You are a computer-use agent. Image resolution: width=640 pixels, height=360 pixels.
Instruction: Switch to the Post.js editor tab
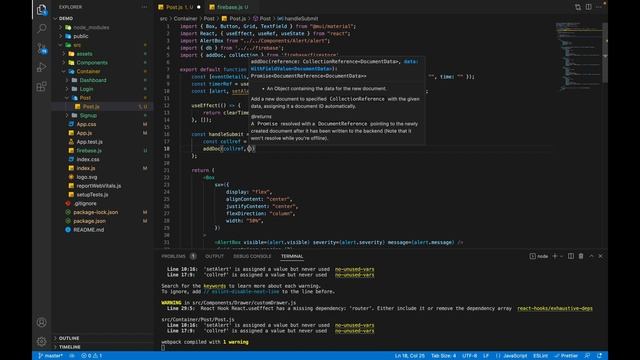click(x=180, y=7)
